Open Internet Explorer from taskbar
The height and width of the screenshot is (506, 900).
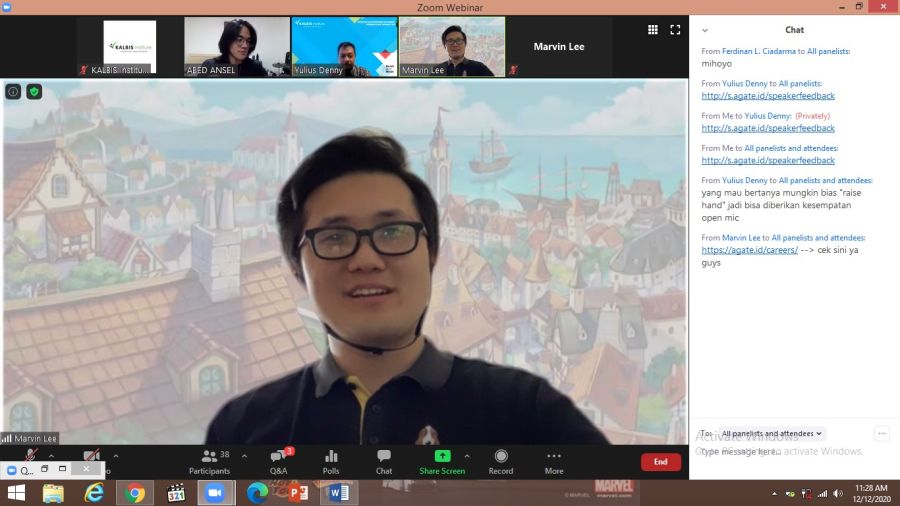(94, 493)
